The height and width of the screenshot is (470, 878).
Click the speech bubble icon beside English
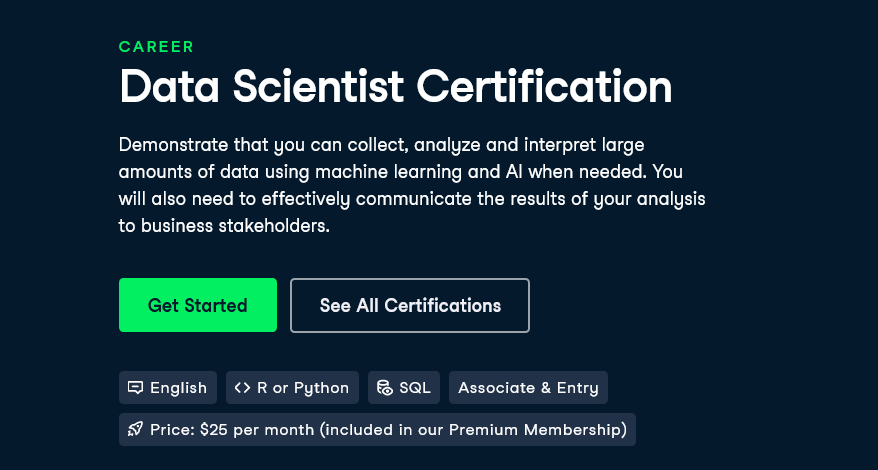pyautogui.click(x=135, y=388)
